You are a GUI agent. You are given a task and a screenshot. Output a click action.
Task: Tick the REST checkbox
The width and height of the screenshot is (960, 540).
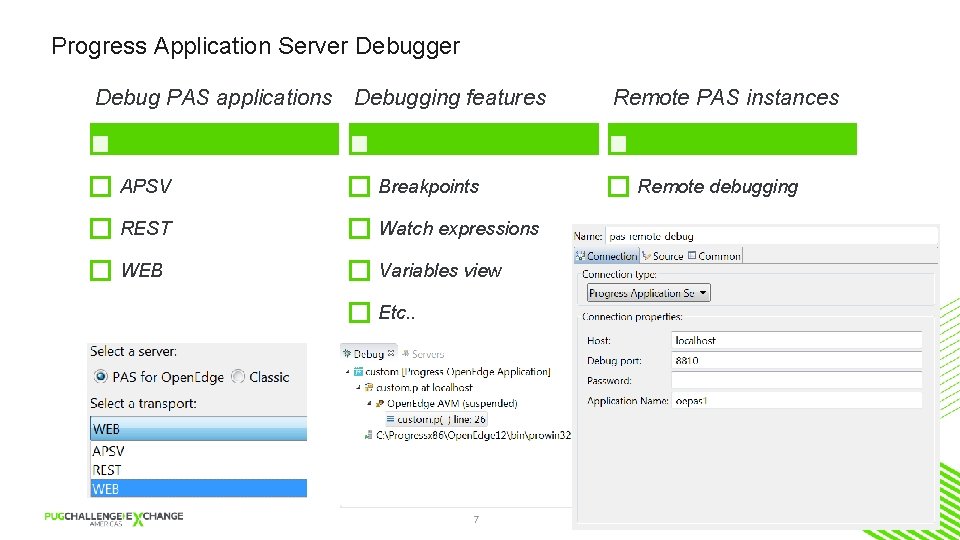[100, 228]
